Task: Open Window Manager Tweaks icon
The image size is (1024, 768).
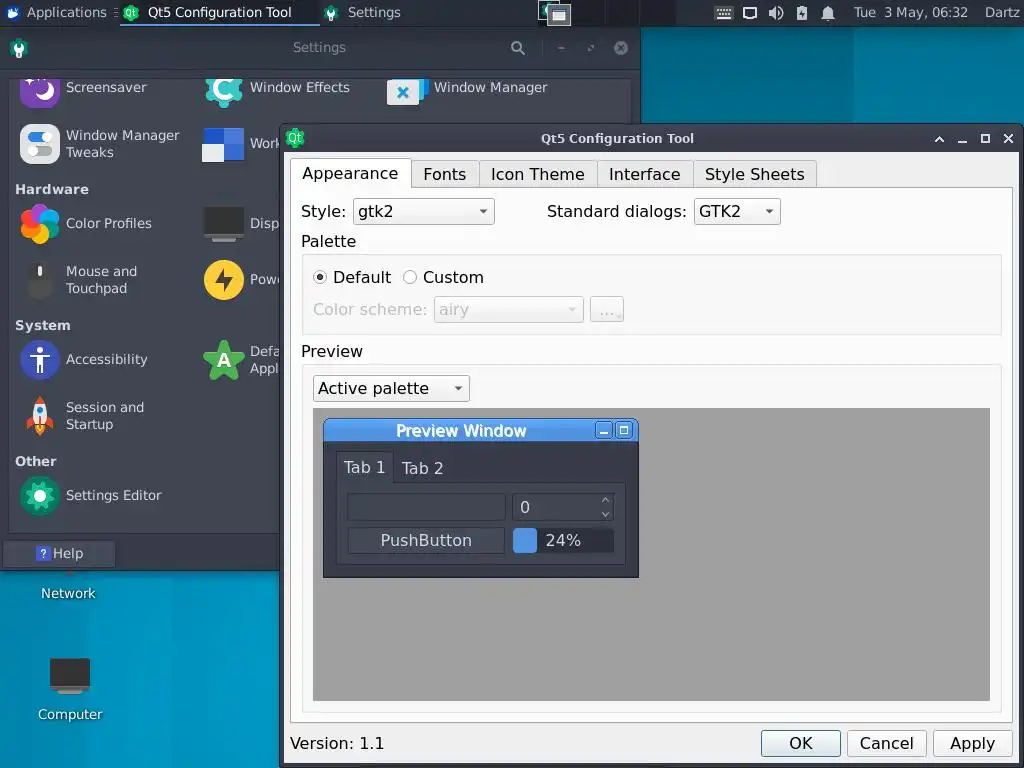Action: (39, 144)
